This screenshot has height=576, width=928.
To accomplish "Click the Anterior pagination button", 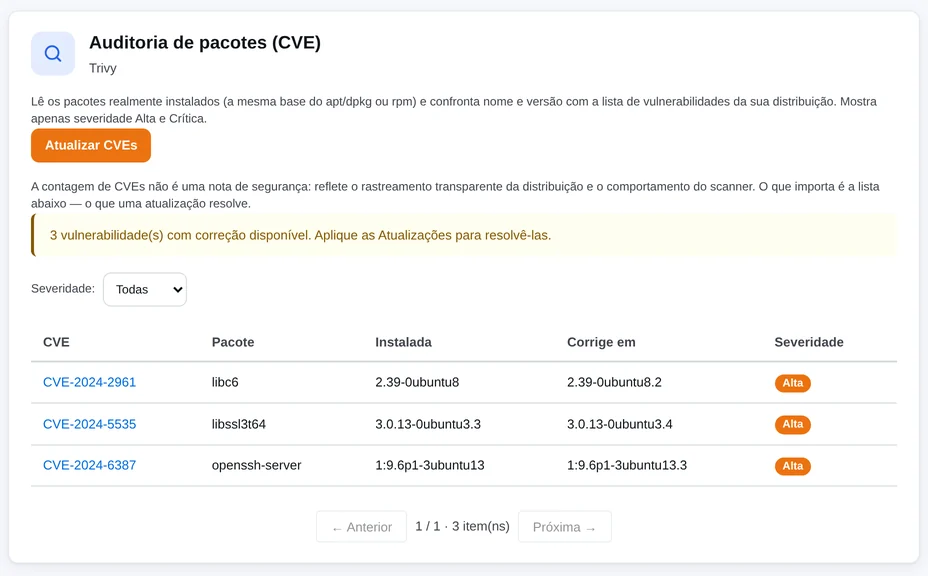I will (362, 527).
